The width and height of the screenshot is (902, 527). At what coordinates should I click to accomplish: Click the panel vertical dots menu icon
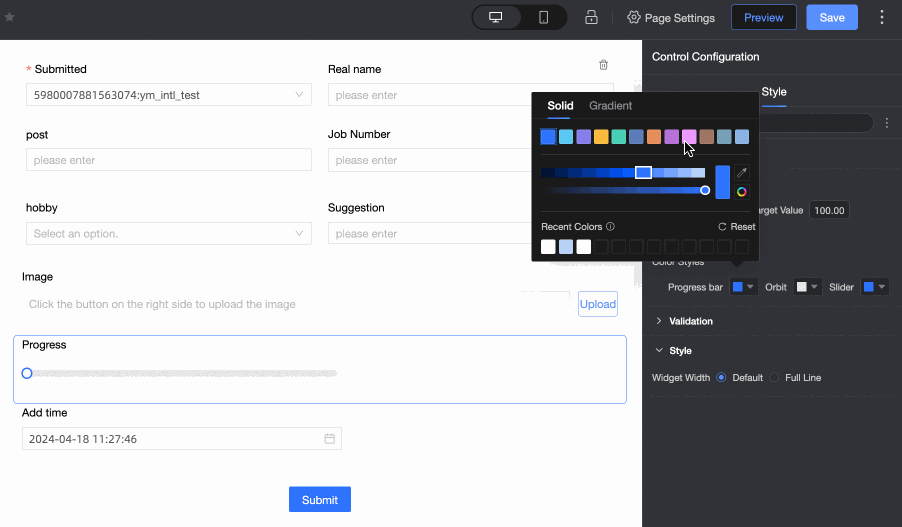click(886, 123)
